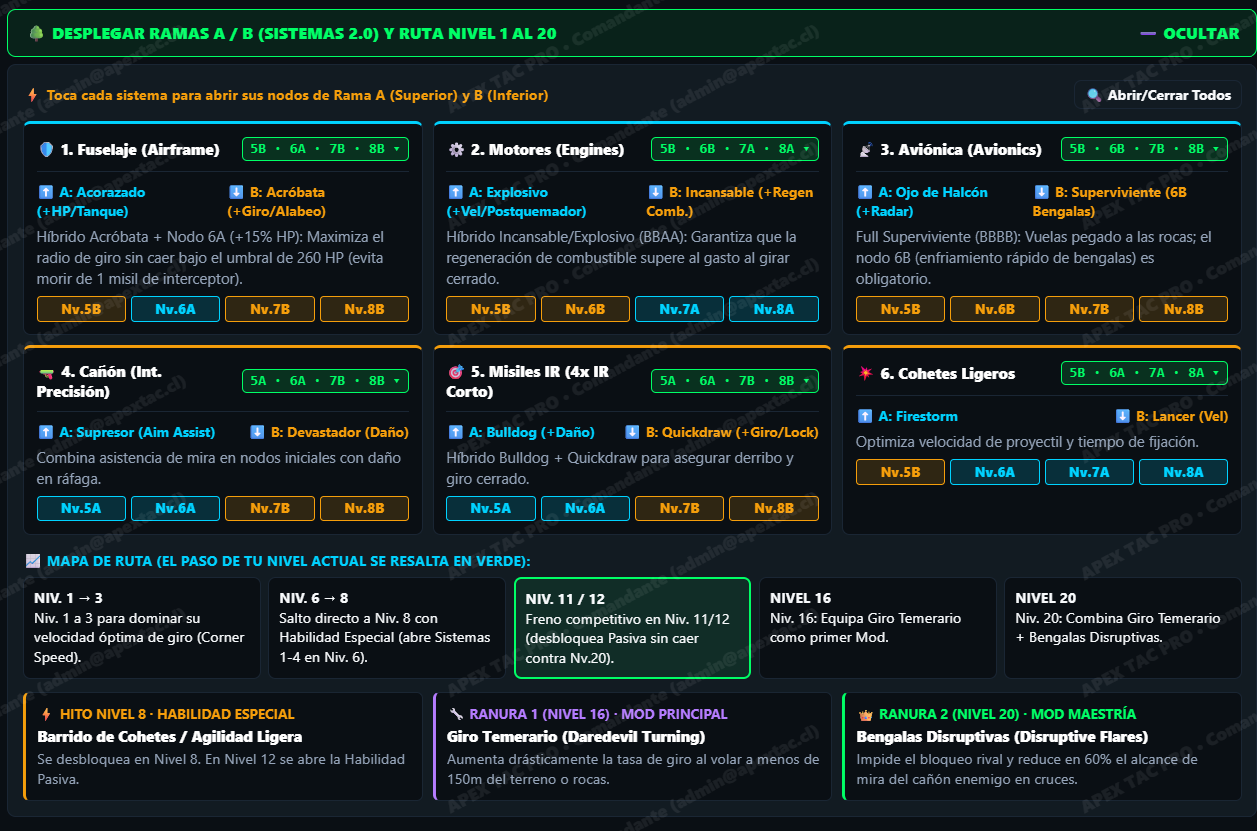Toggle node Nv.8B in the Aviónica card
The height and width of the screenshot is (831, 1257).
(x=1183, y=309)
